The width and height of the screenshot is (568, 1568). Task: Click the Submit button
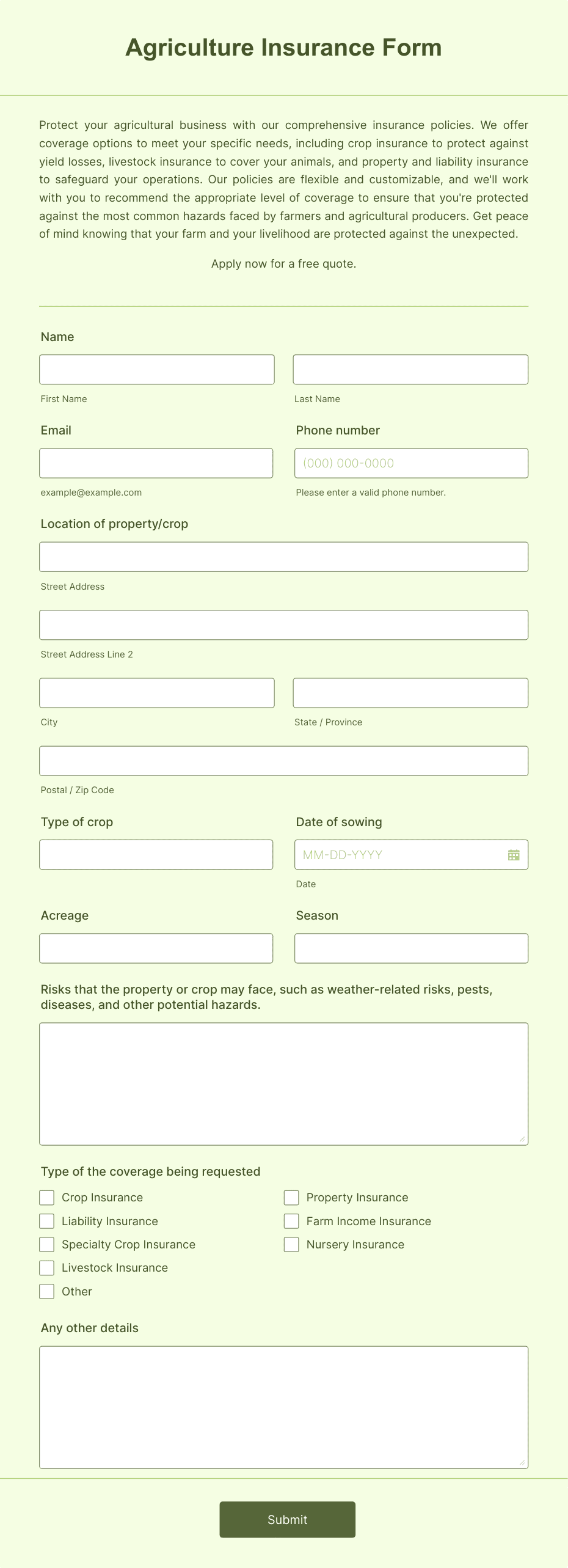click(287, 1520)
